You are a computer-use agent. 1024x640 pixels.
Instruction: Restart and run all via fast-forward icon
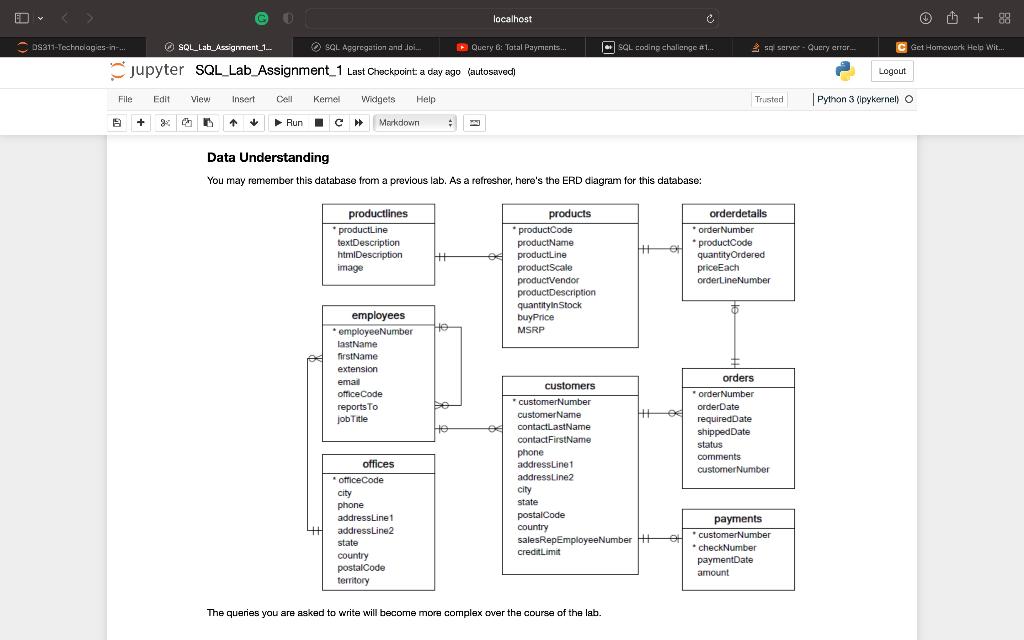coord(356,122)
